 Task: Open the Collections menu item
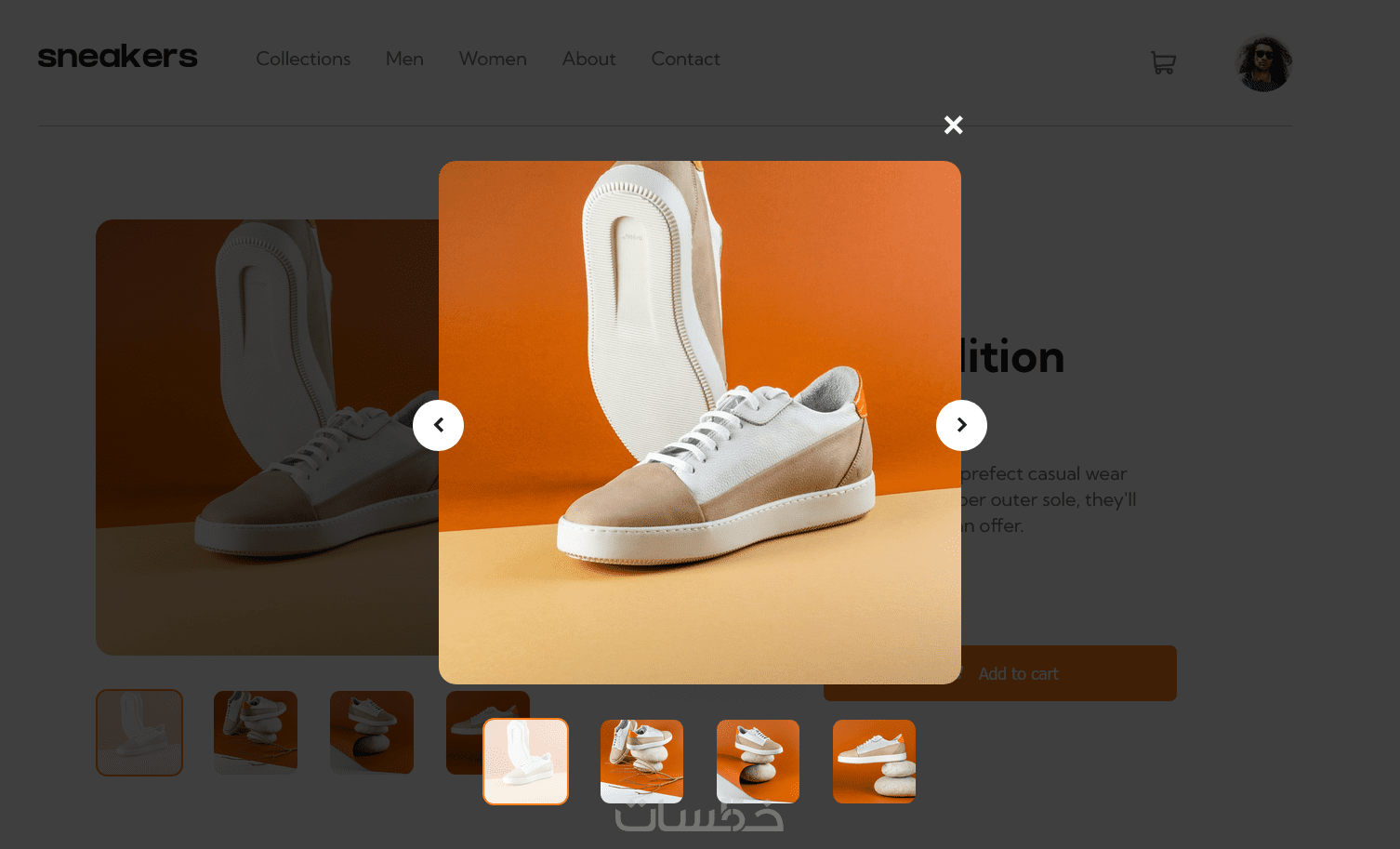[x=303, y=59]
